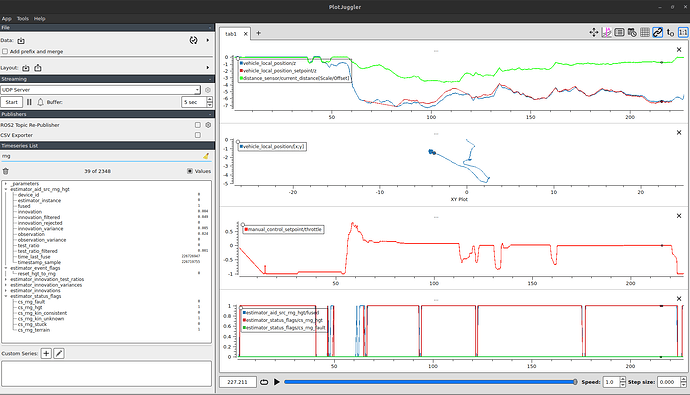Click the Buffer 5 sec spinbox
The height and width of the screenshot is (395, 690).
pyautogui.click(x=197, y=102)
